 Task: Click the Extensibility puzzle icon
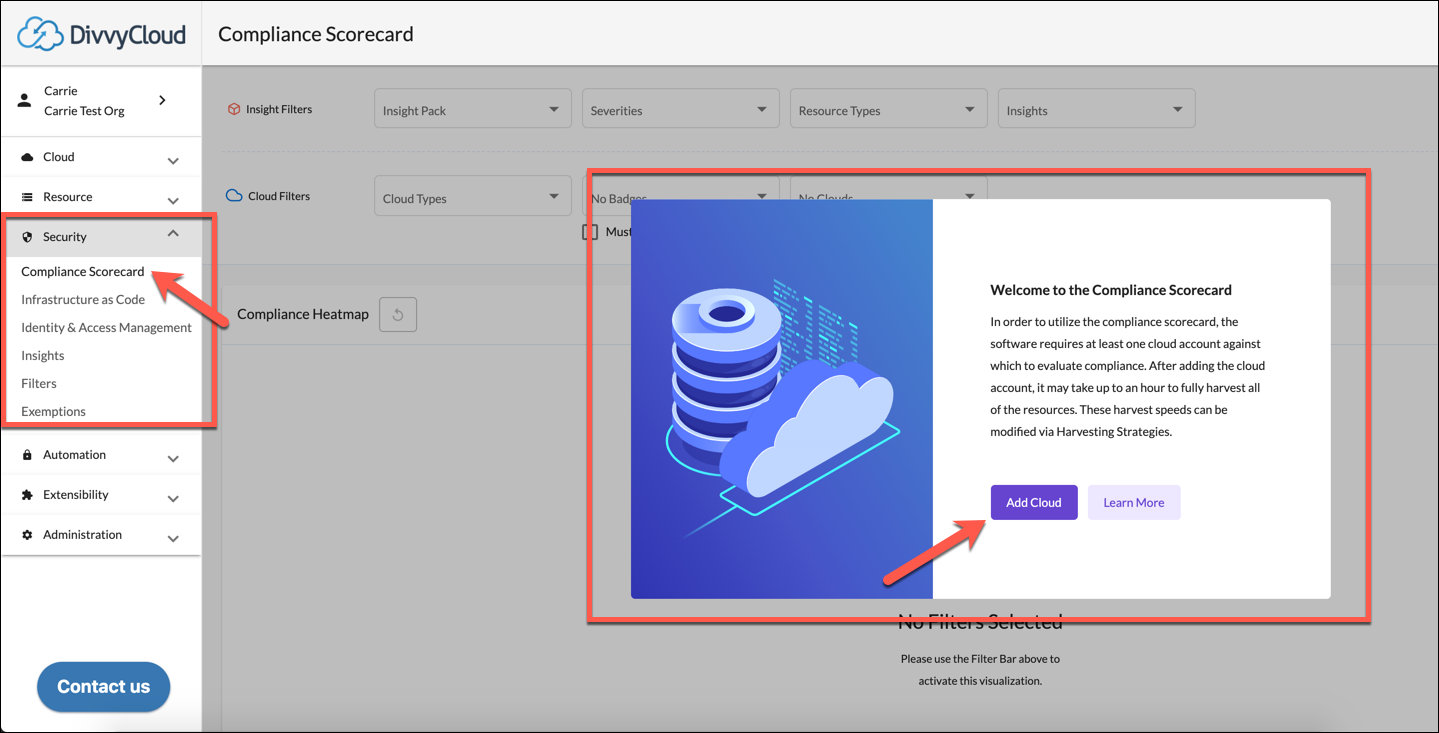27,495
